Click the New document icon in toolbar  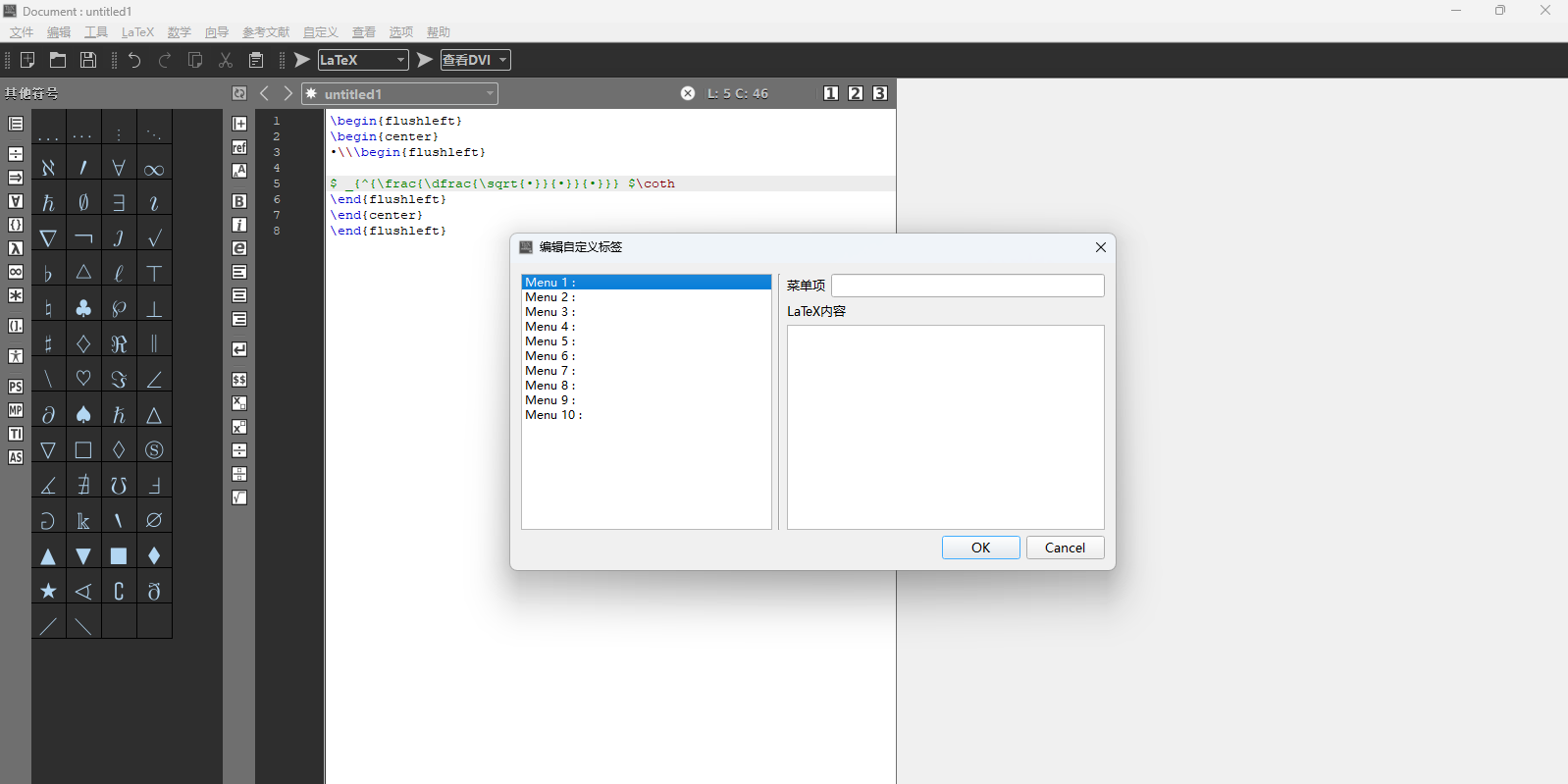tap(27, 60)
